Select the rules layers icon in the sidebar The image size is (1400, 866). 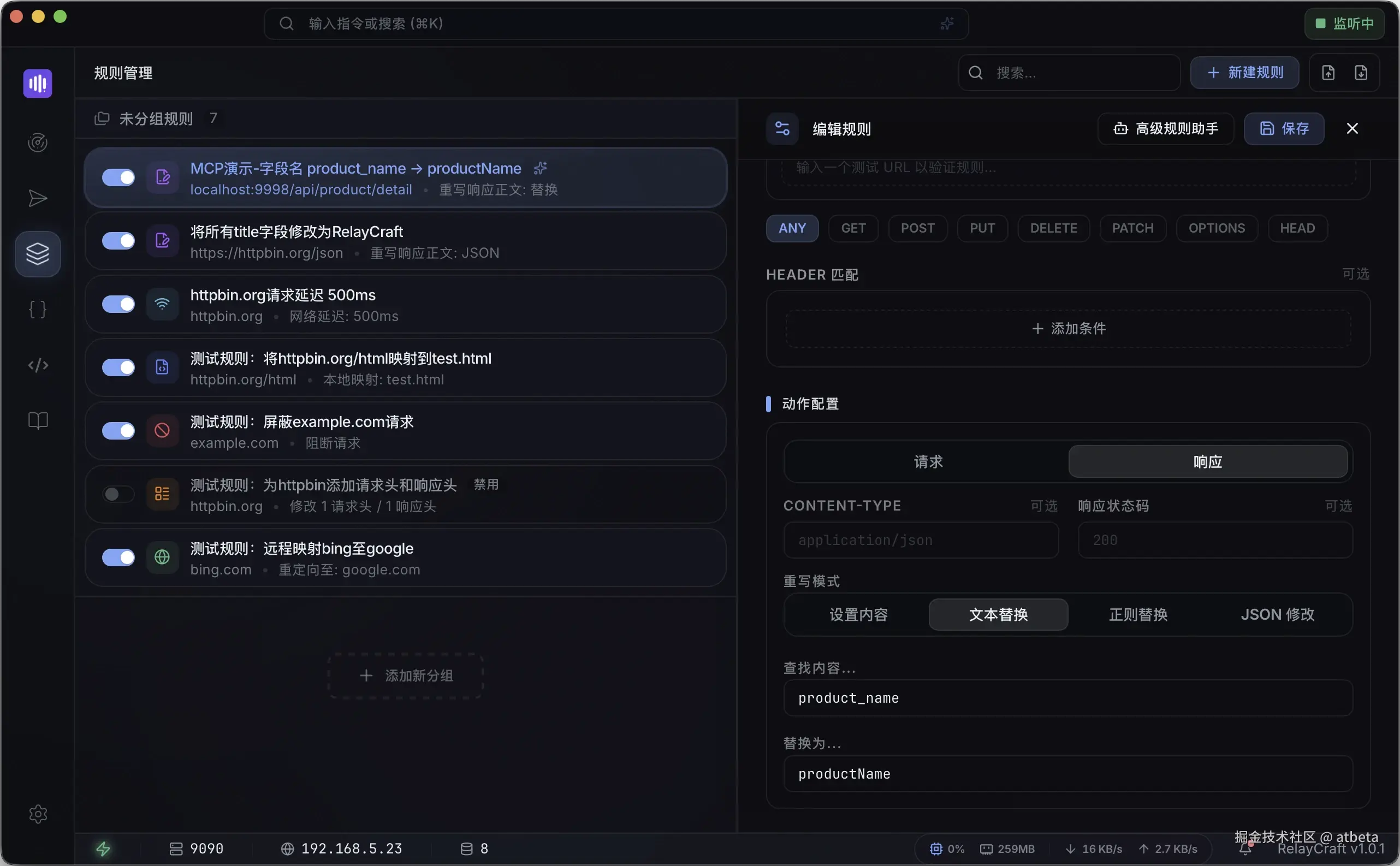(37, 254)
